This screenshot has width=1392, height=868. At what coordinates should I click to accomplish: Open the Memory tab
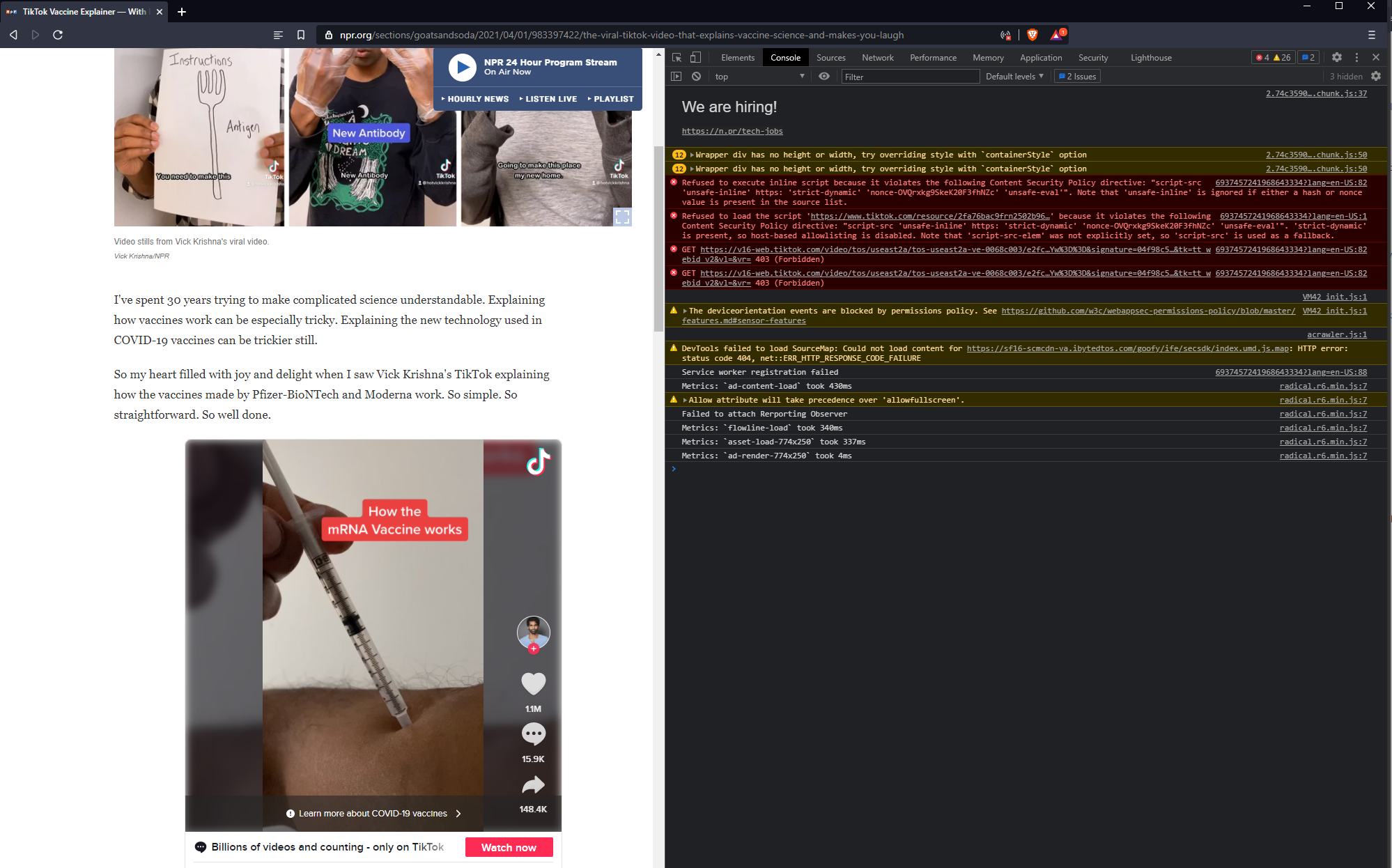(988, 58)
